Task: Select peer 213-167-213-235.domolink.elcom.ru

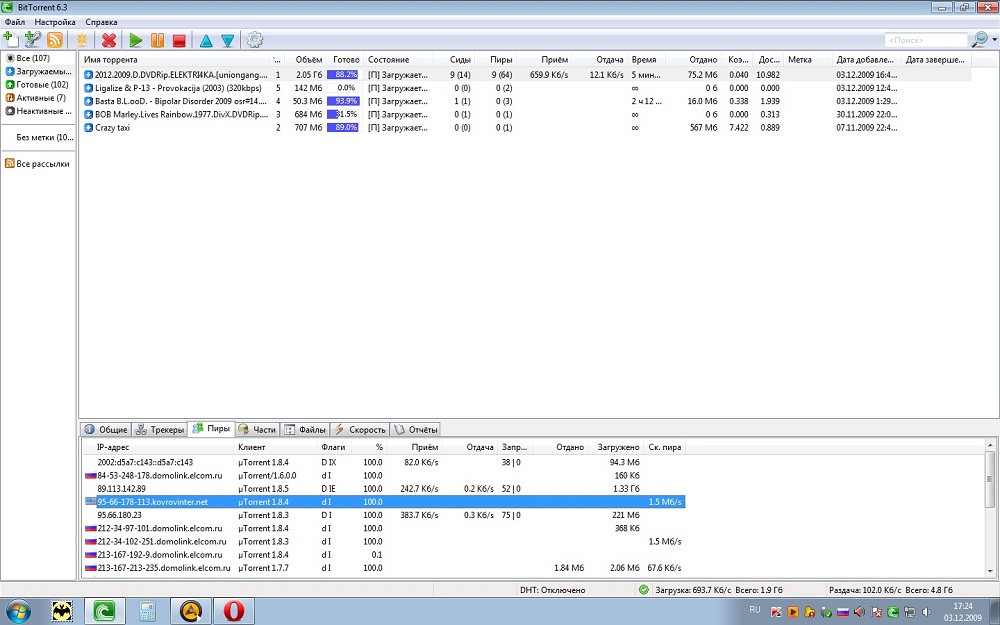Action: pyautogui.click(x=384, y=568)
